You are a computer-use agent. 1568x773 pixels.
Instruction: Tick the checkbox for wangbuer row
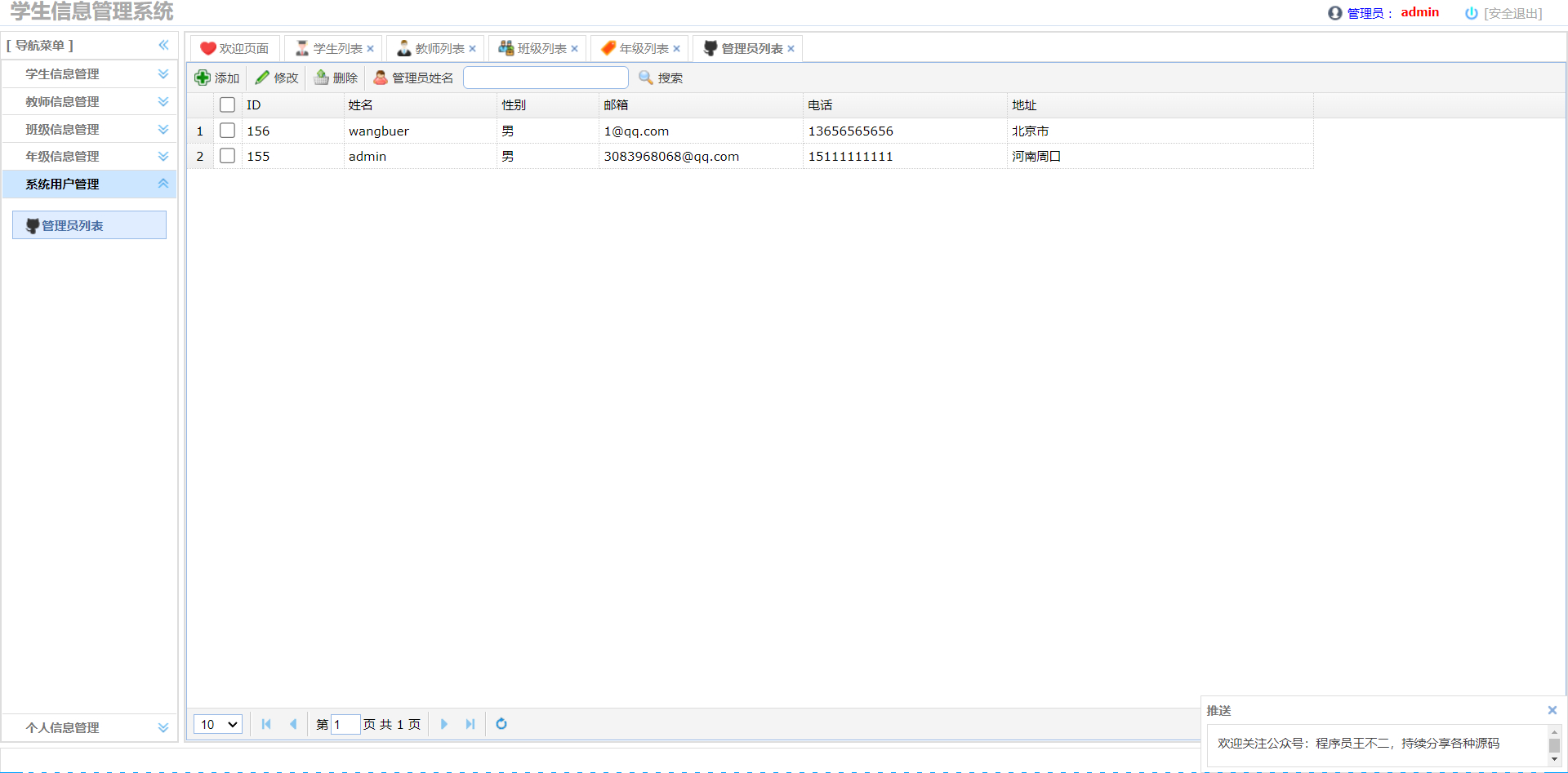click(227, 130)
